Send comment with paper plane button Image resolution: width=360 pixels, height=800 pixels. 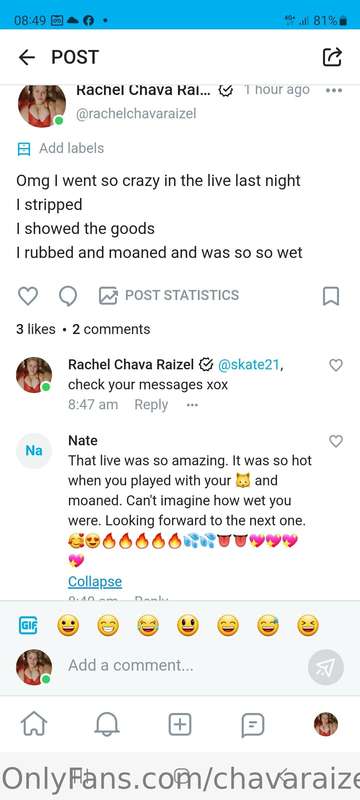click(x=326, y=666)
